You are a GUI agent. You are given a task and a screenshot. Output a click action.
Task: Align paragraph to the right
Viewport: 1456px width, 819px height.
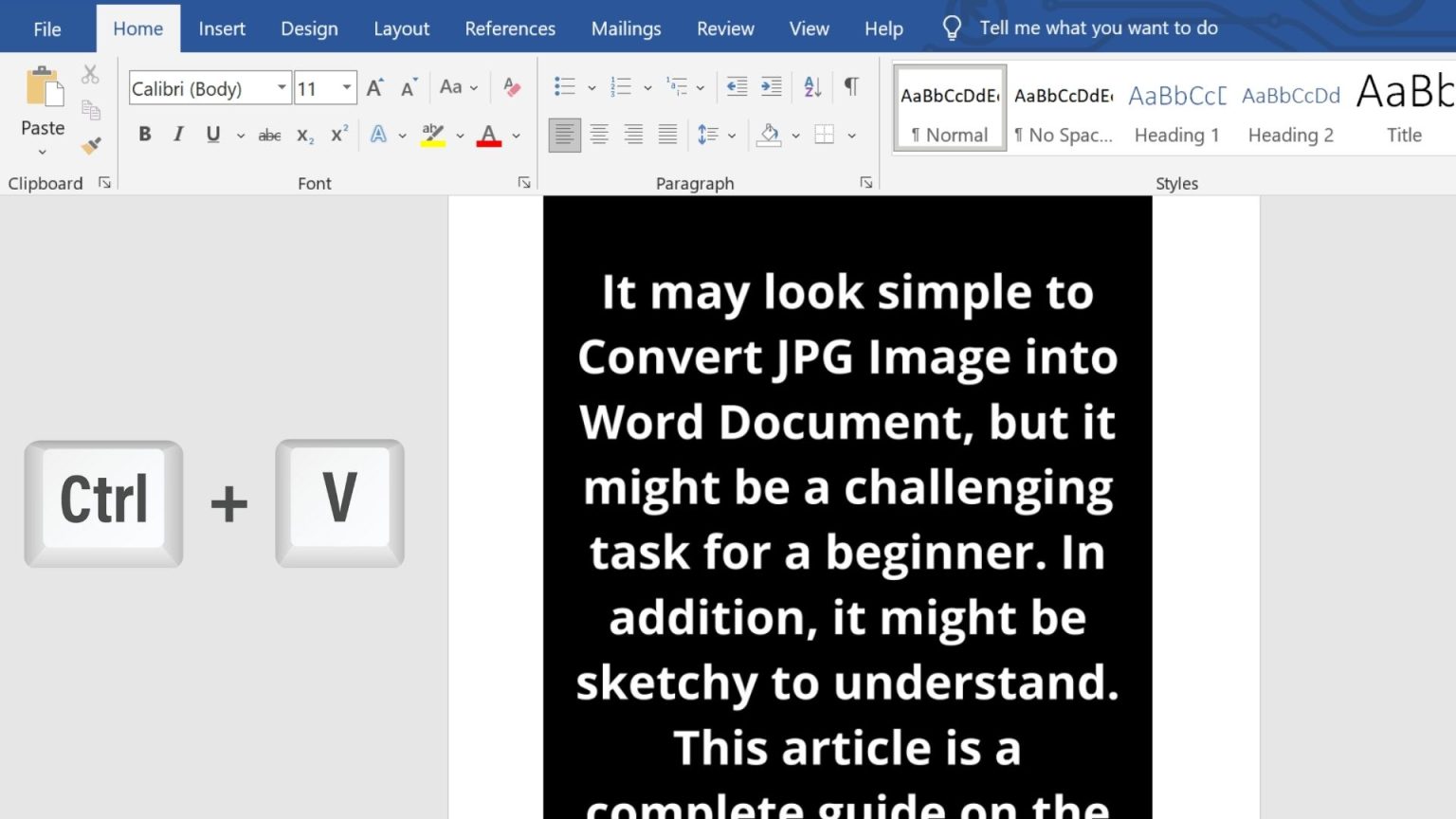[633, 135]
